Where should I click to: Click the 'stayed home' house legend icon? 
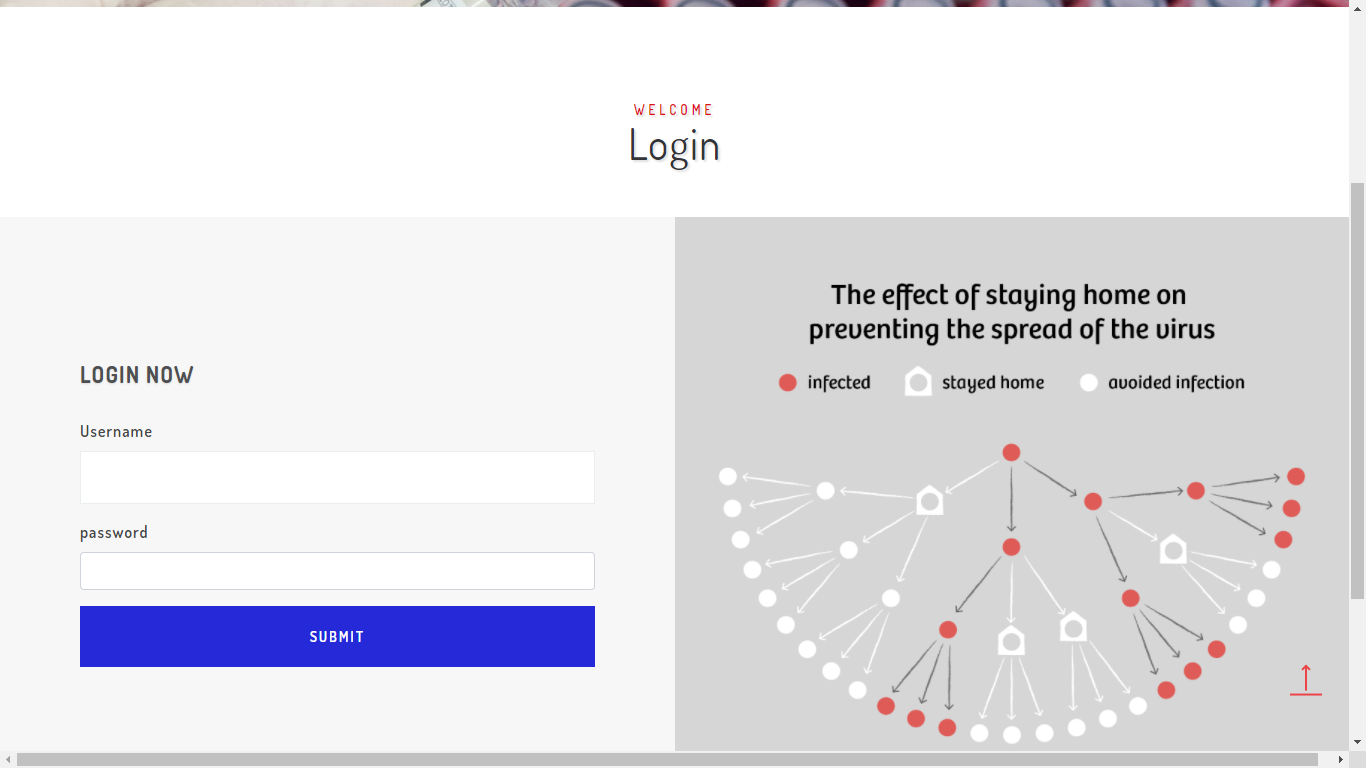pyautogui.click(x=918, y=381)
